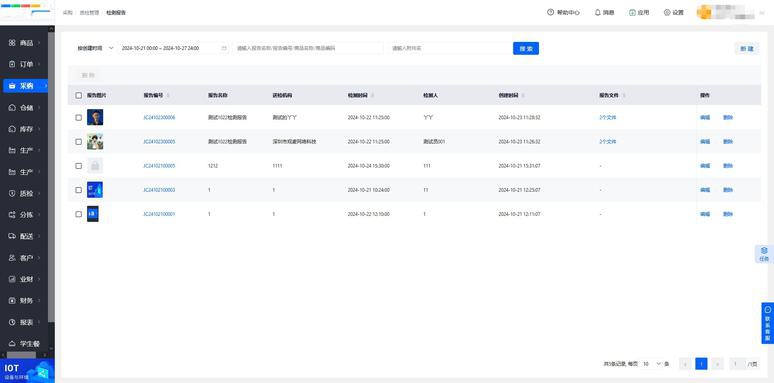Open the 按创建时间 filter dropdown
The width and height of the screenshot is (774, 383).
(95, 48)
